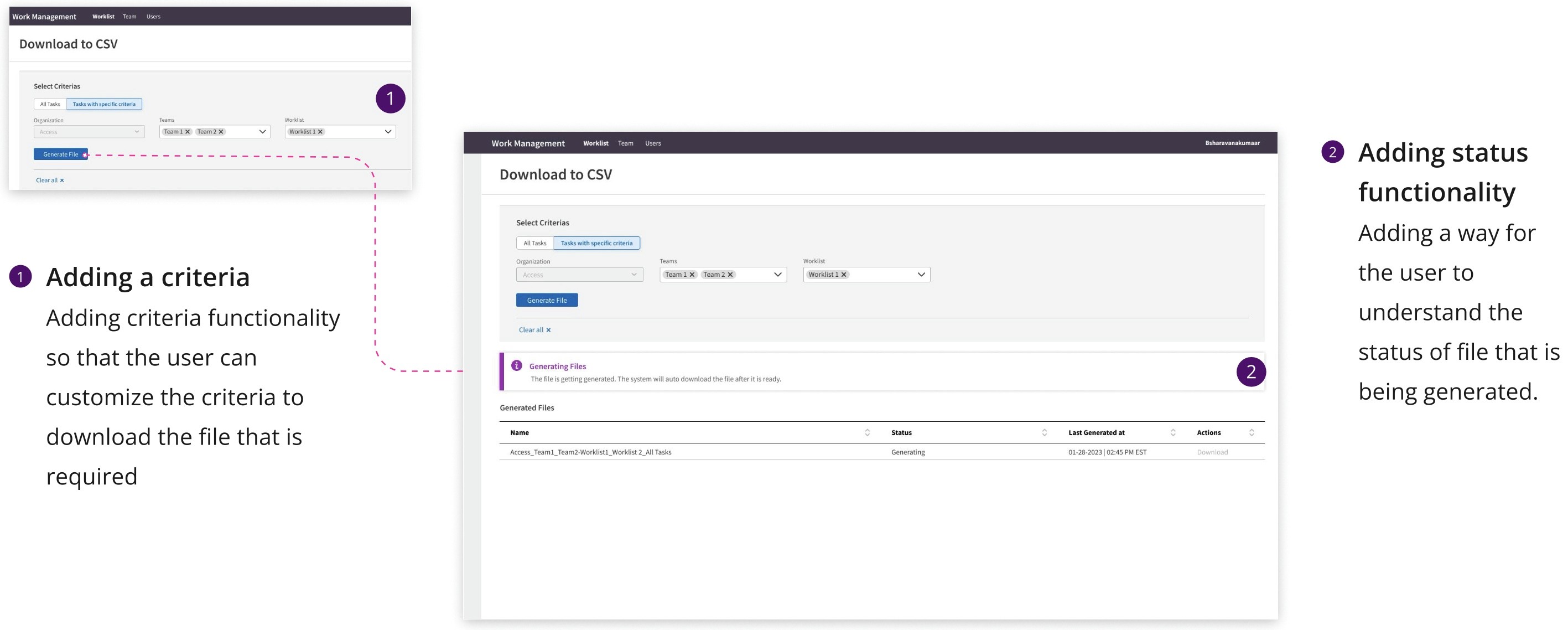Click Actions column sort arrows
The image size is (1568, 630).
(x=1252, y=432)
